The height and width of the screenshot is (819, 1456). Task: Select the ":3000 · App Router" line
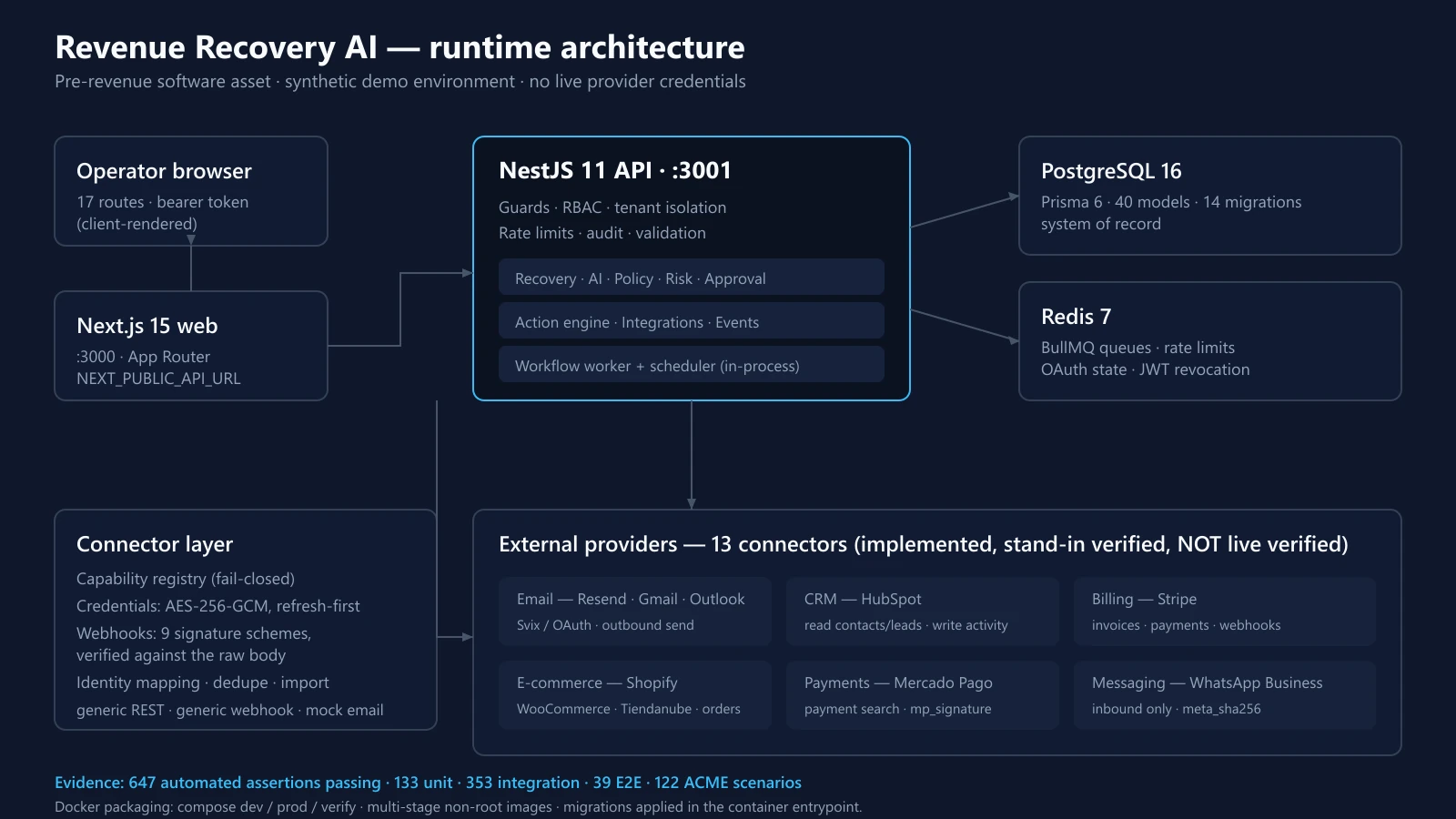click(143, 357)
